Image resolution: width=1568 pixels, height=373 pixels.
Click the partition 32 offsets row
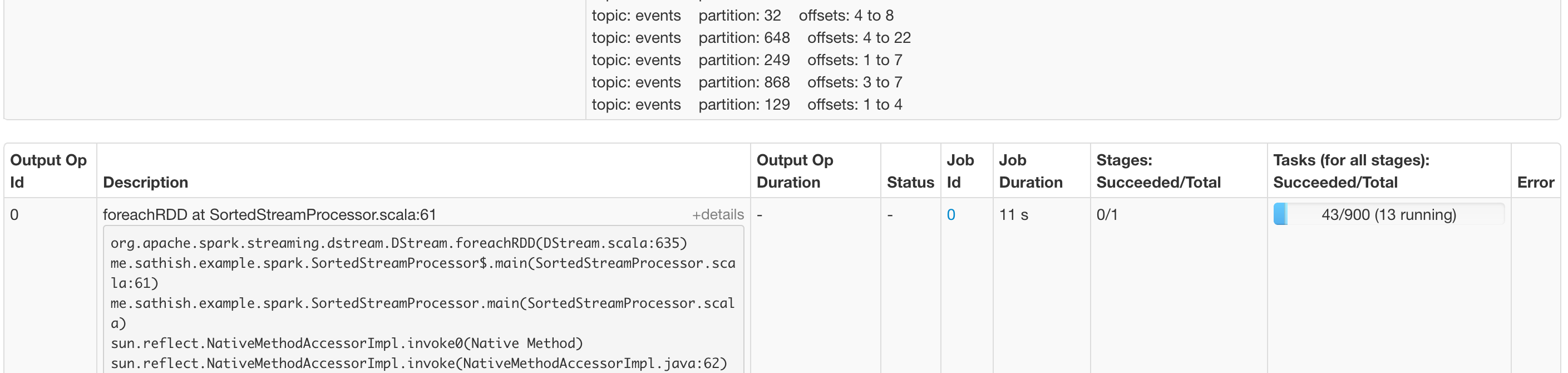pos(743,15)
